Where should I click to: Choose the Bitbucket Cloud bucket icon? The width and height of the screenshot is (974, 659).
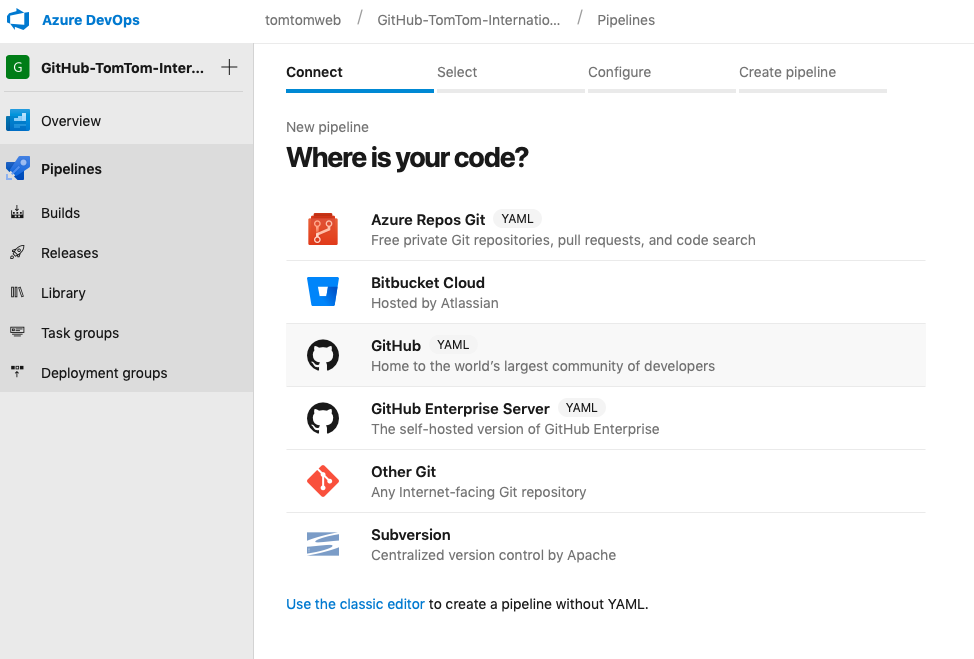click(323, 292)
